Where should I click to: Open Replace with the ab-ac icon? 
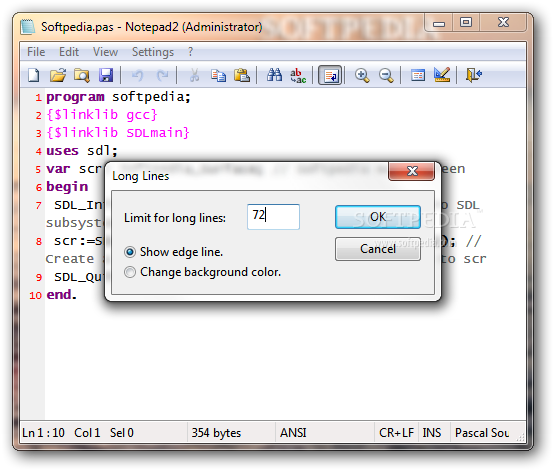[x=298, y=75]
